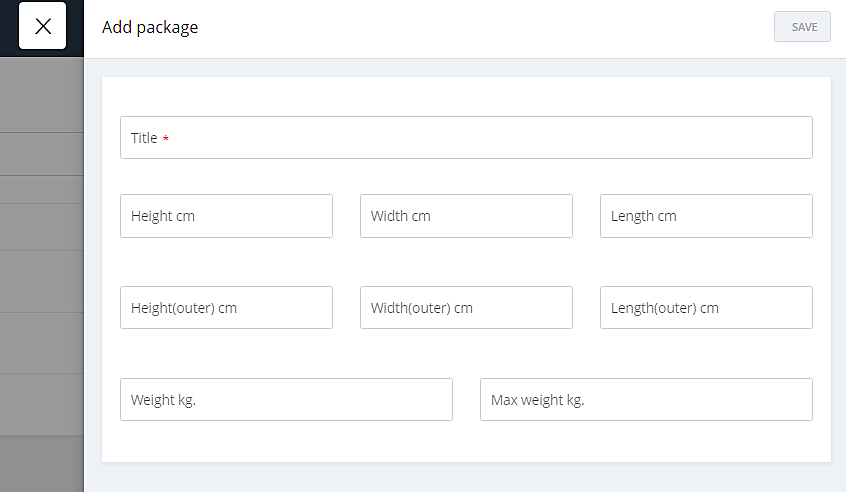Click the red required asterisk beside Title

(166, 139)
